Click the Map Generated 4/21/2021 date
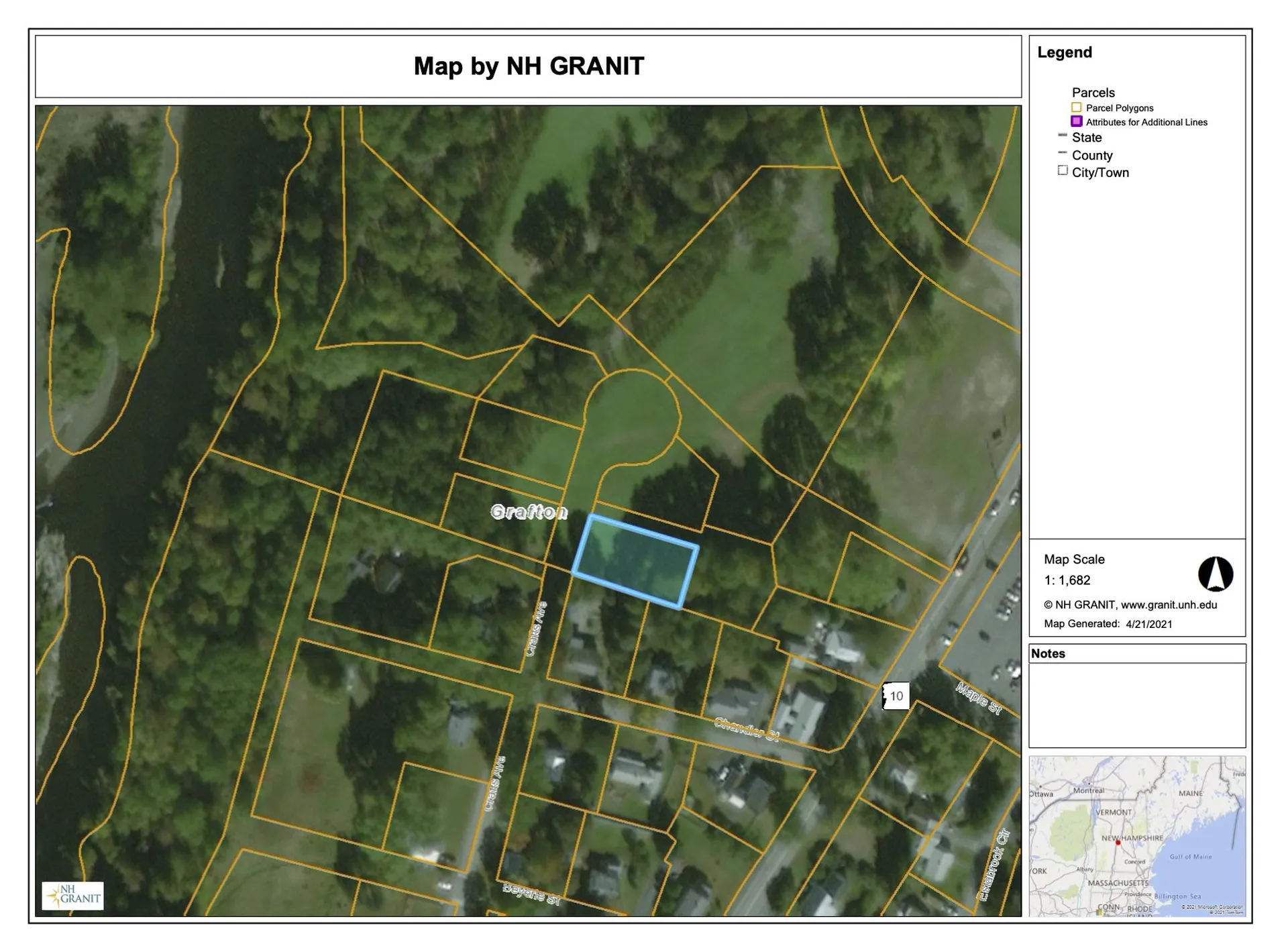 (x=1108, y=624)
